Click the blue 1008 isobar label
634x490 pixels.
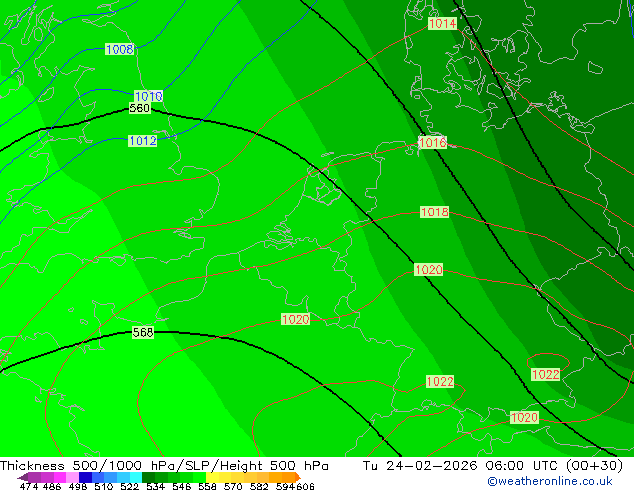click(x=119, y=49)
